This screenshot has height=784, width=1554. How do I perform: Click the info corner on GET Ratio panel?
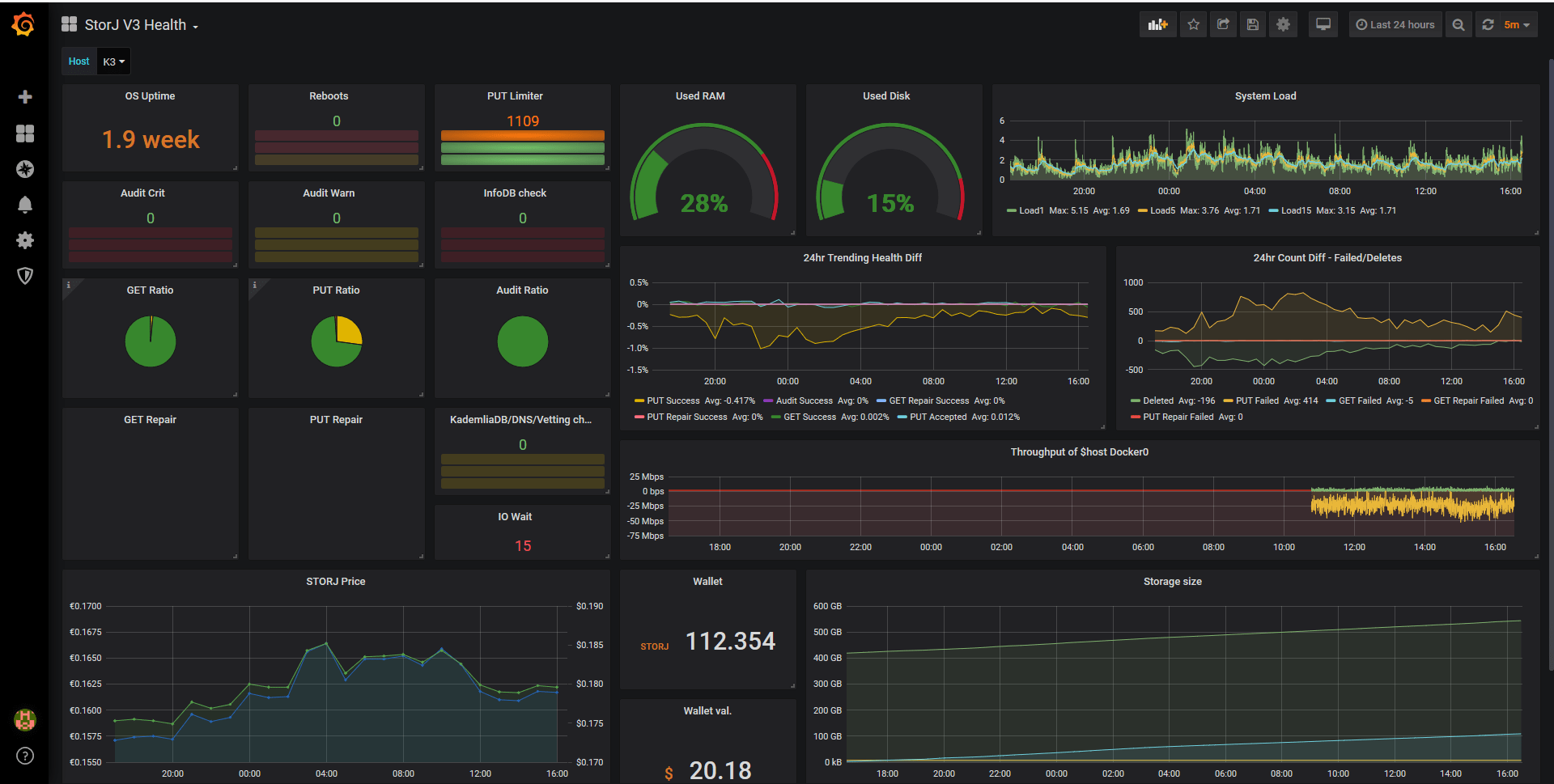69,285
